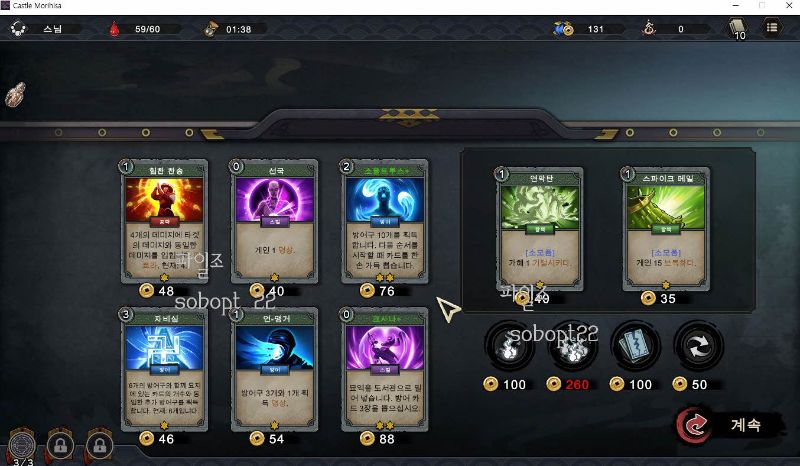Buy the ninja defense card priced 54
800x466 pixels.
click(274, 369)
